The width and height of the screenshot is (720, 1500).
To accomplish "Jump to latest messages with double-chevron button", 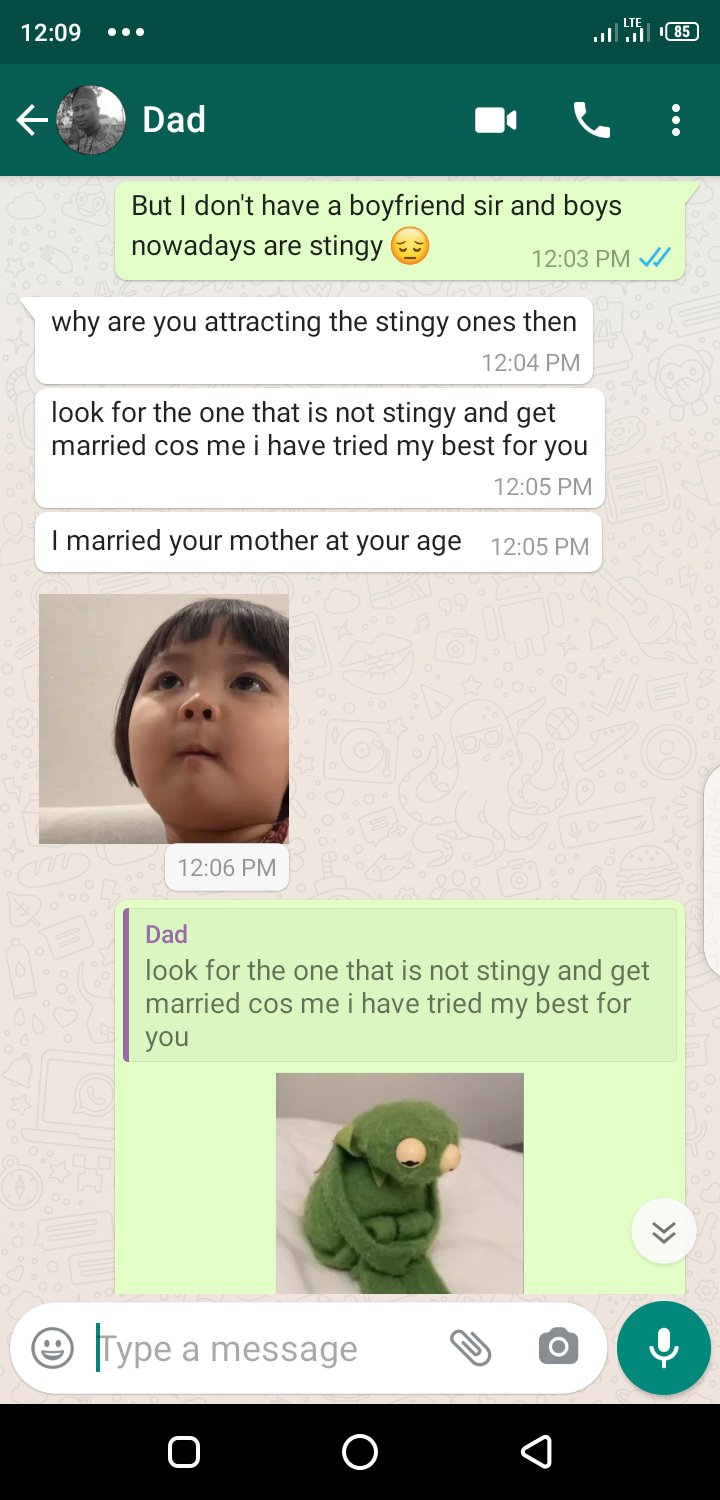I will pos(664,1231).
